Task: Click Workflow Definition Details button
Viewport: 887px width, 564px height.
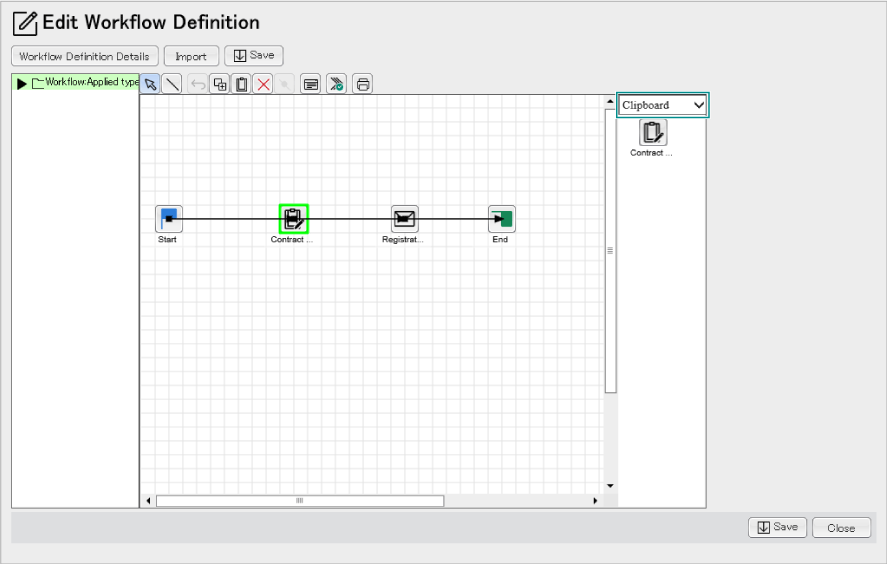Action: tap(85, 56)
